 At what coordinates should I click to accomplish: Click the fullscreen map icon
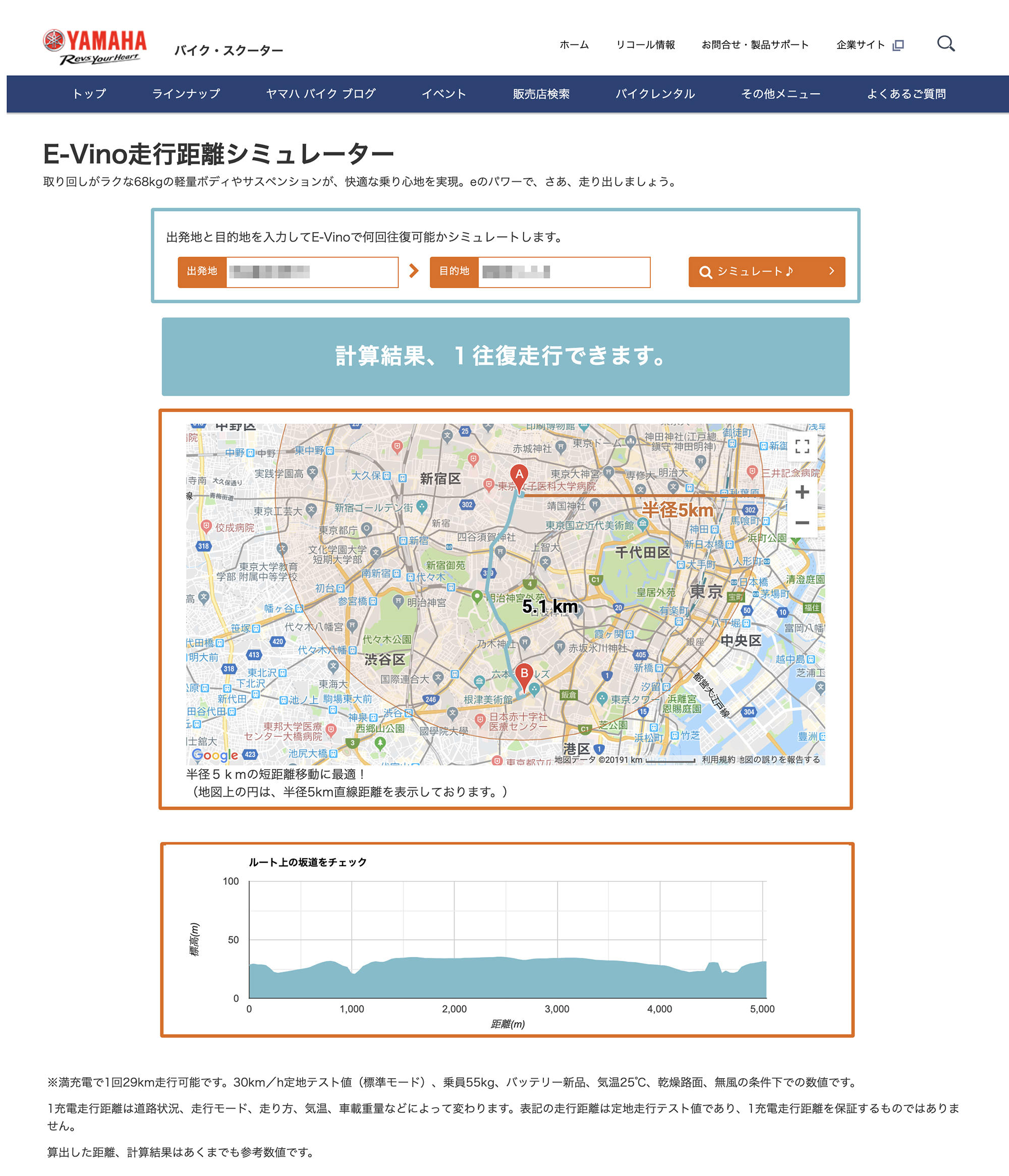(802, 447)
